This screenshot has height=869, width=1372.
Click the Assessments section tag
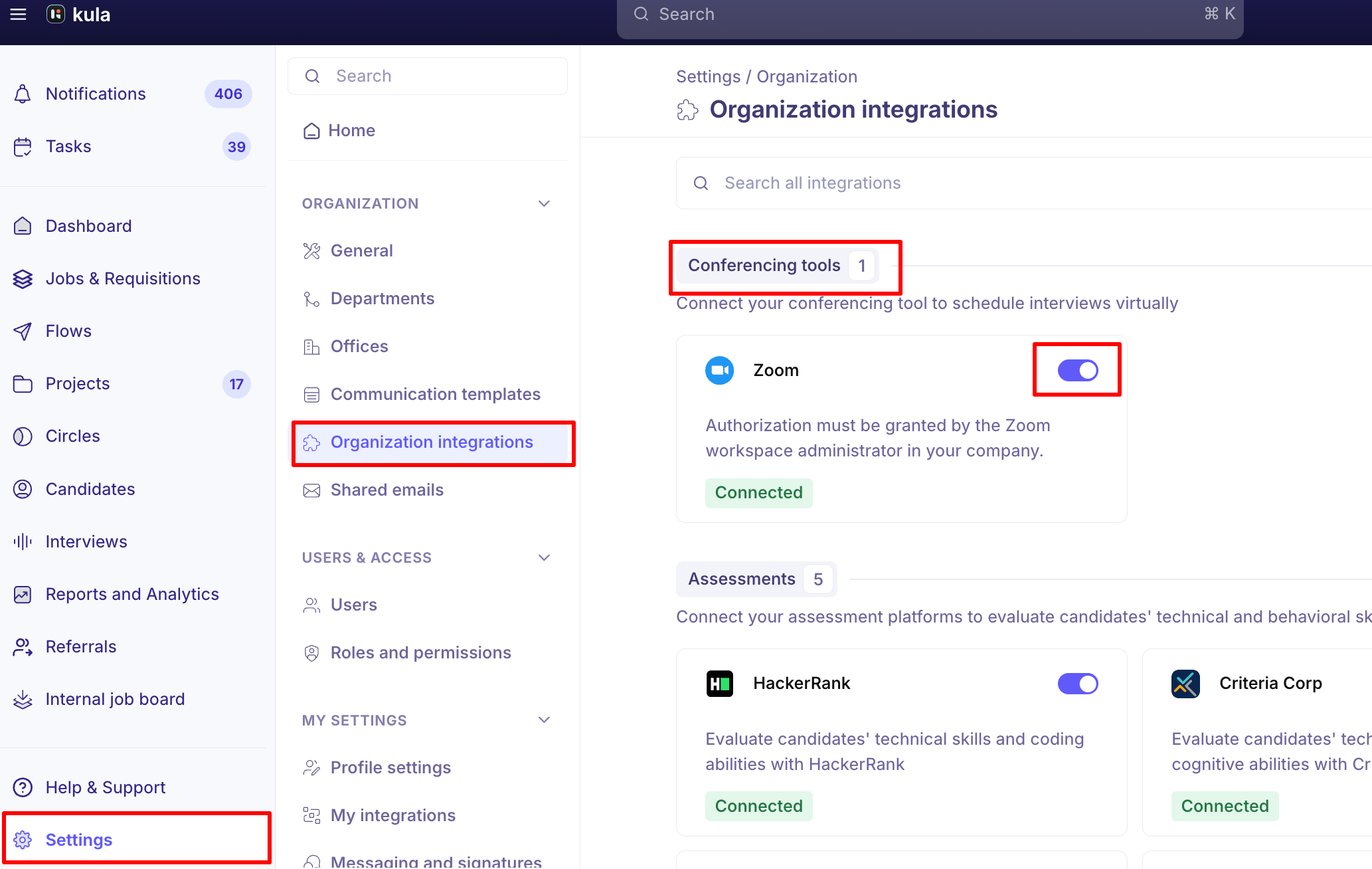[x=756, y=579]
